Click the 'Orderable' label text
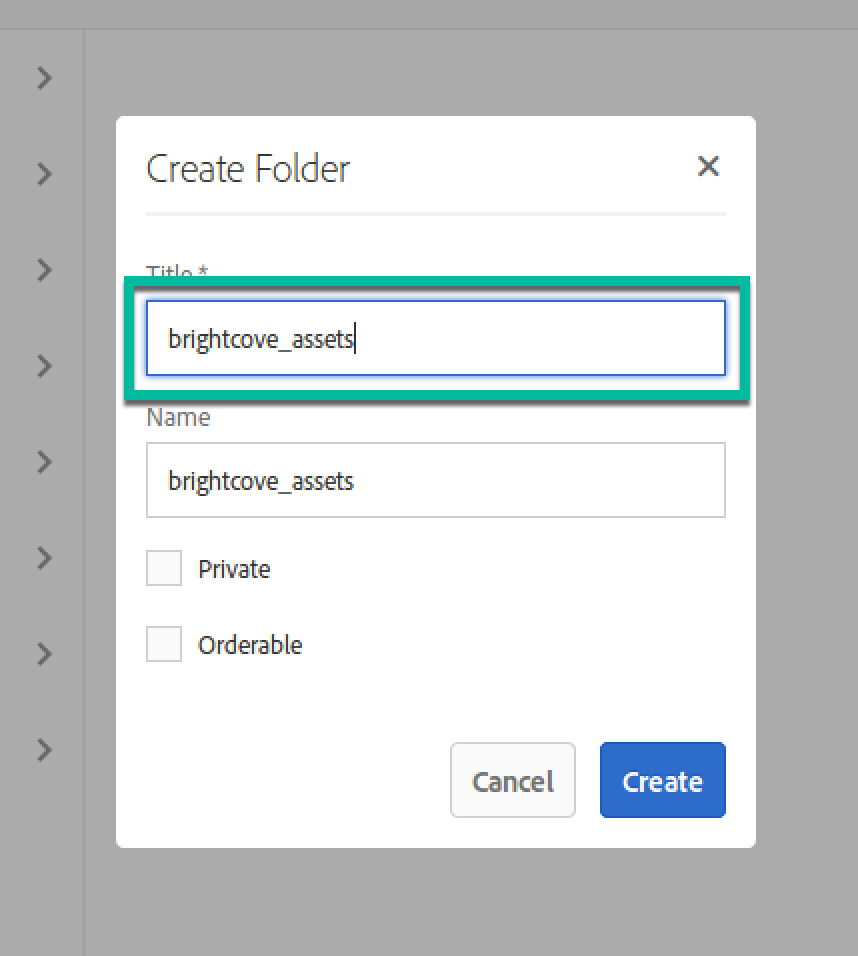The image size is (858, 956). [x=250, y=645]
